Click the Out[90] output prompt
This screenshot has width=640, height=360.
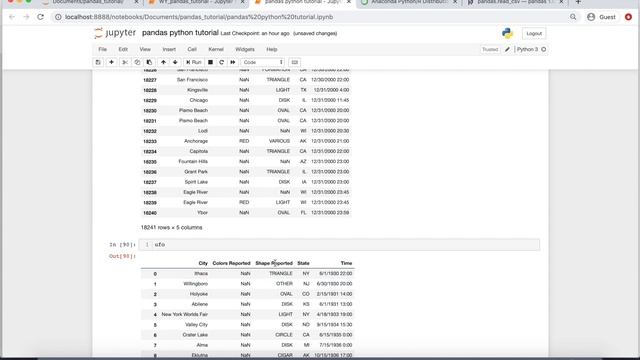click(122, 256)
